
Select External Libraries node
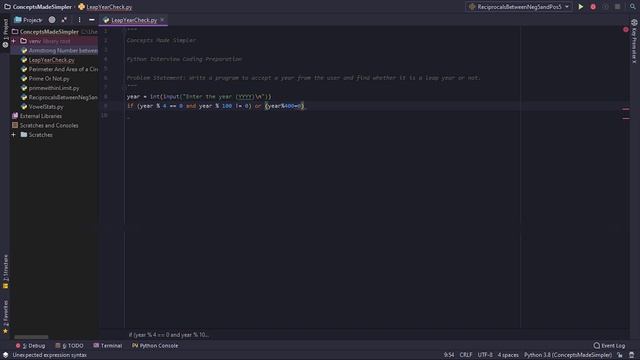click(40, 116)
